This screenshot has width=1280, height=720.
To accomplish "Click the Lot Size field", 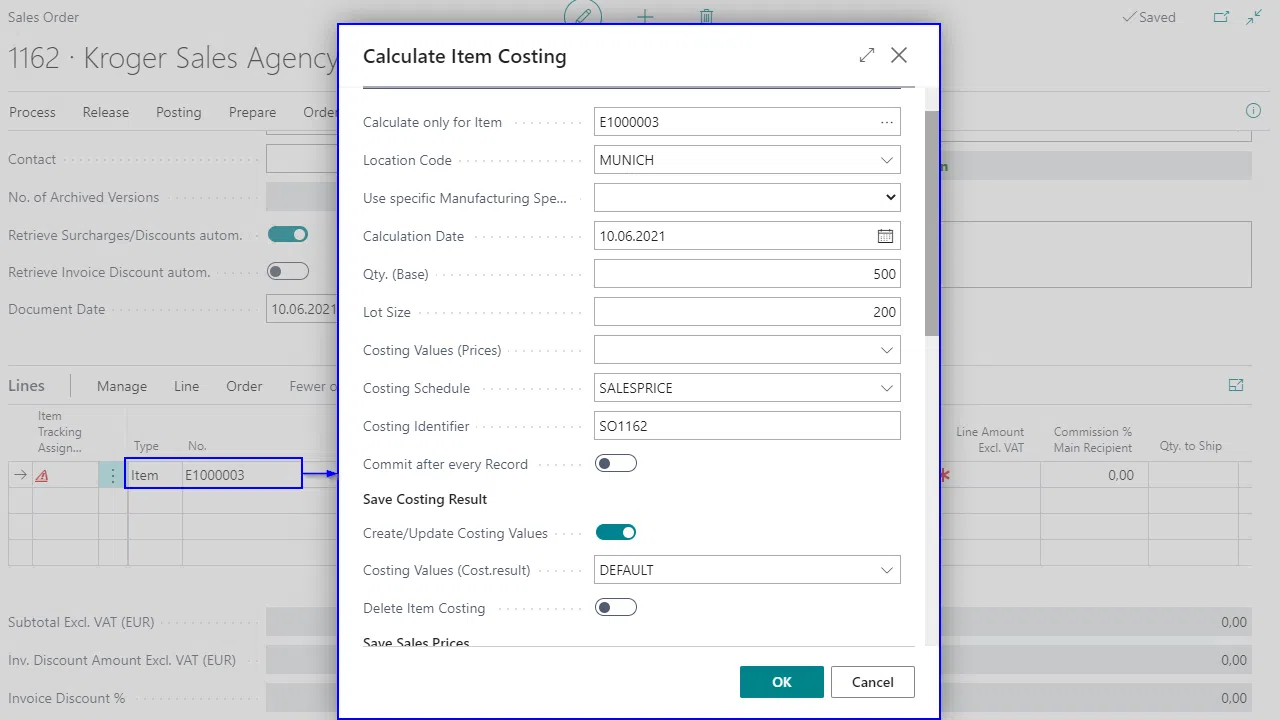I will pyautogui.click(x=747, y=312).
